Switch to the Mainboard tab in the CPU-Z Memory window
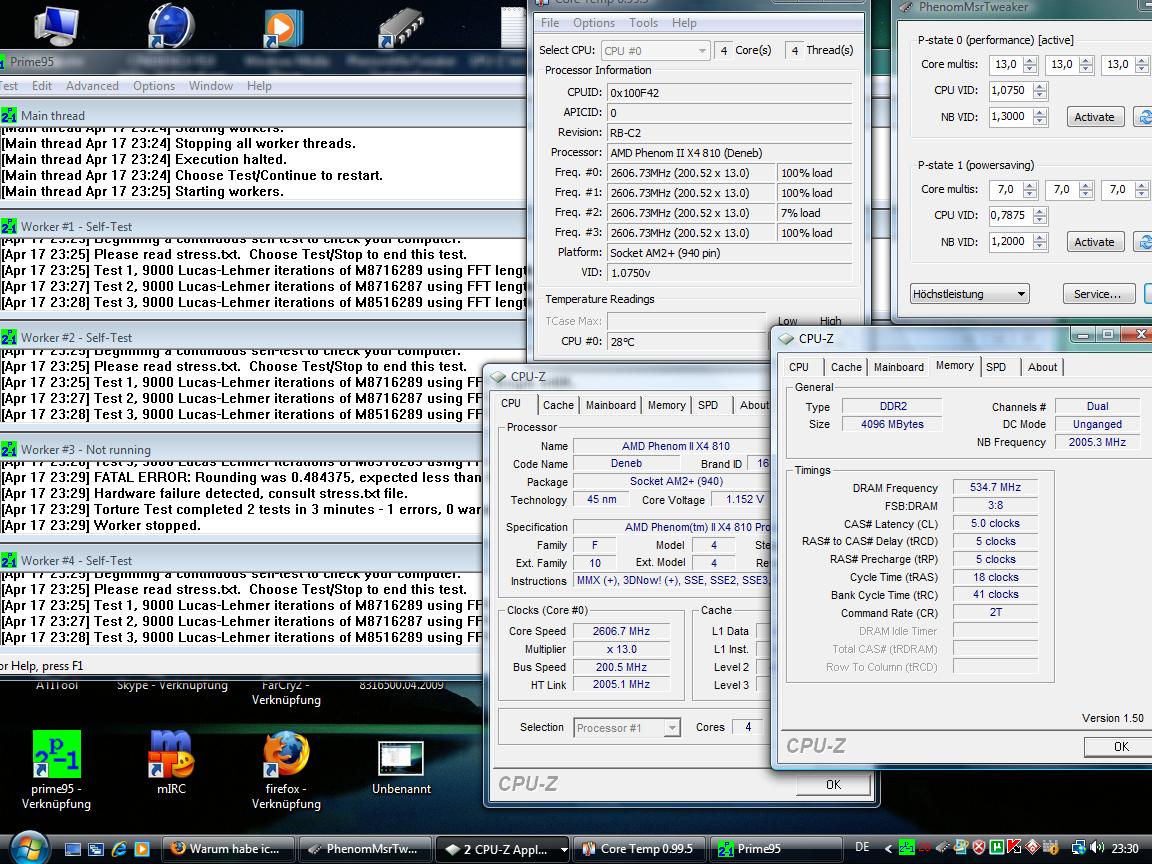This screenshot has width=1152, height=864. point(898,367)
